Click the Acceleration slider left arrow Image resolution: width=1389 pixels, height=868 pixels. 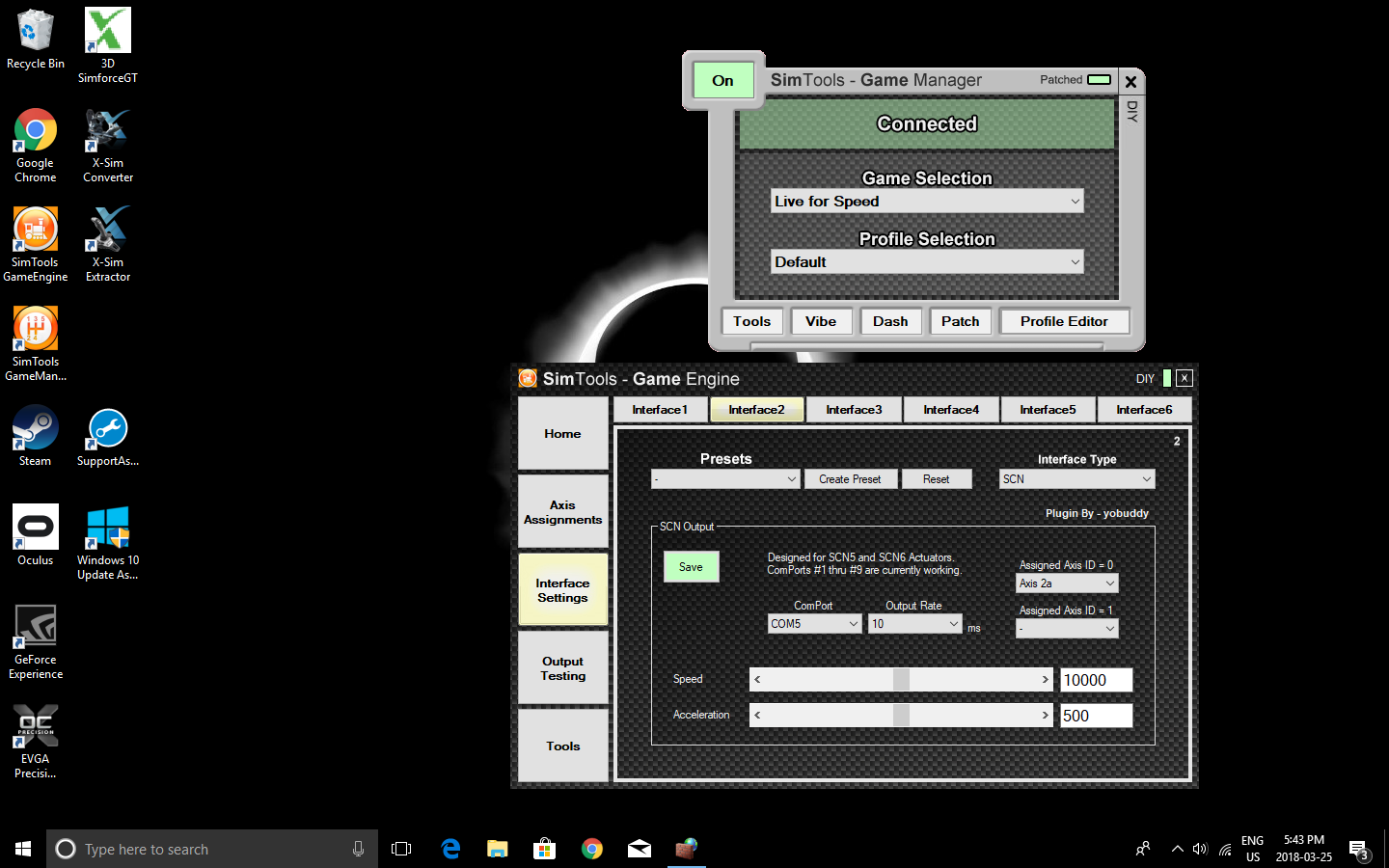[x=757, y=716]
